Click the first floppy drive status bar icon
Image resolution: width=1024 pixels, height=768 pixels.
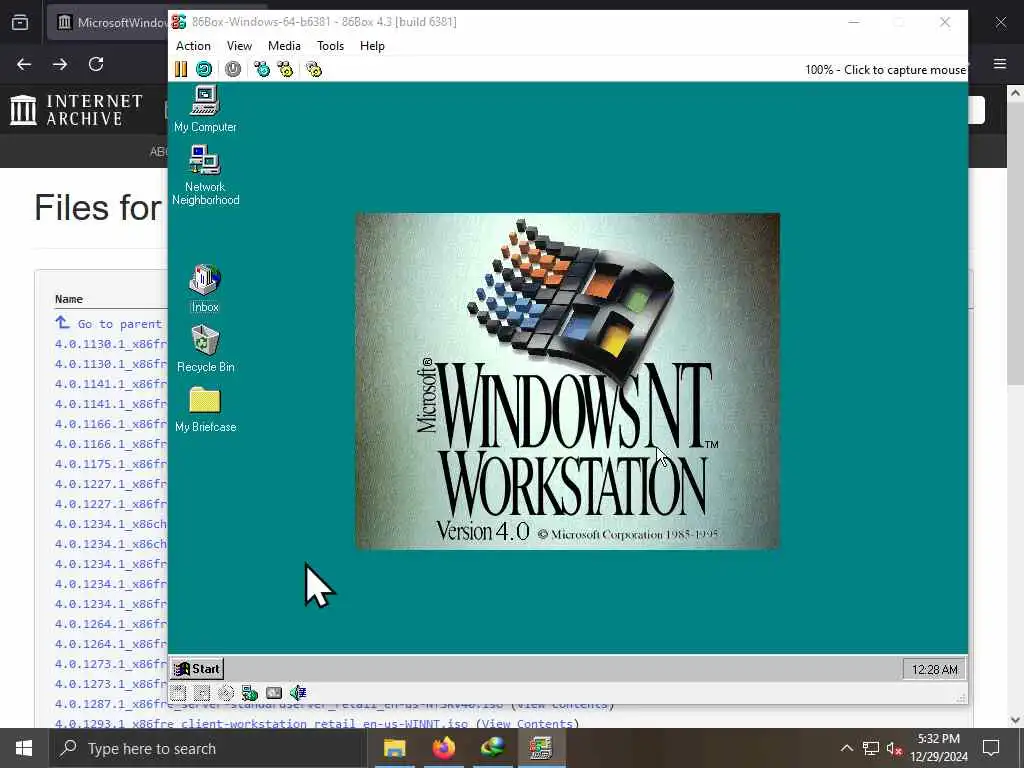178,693
